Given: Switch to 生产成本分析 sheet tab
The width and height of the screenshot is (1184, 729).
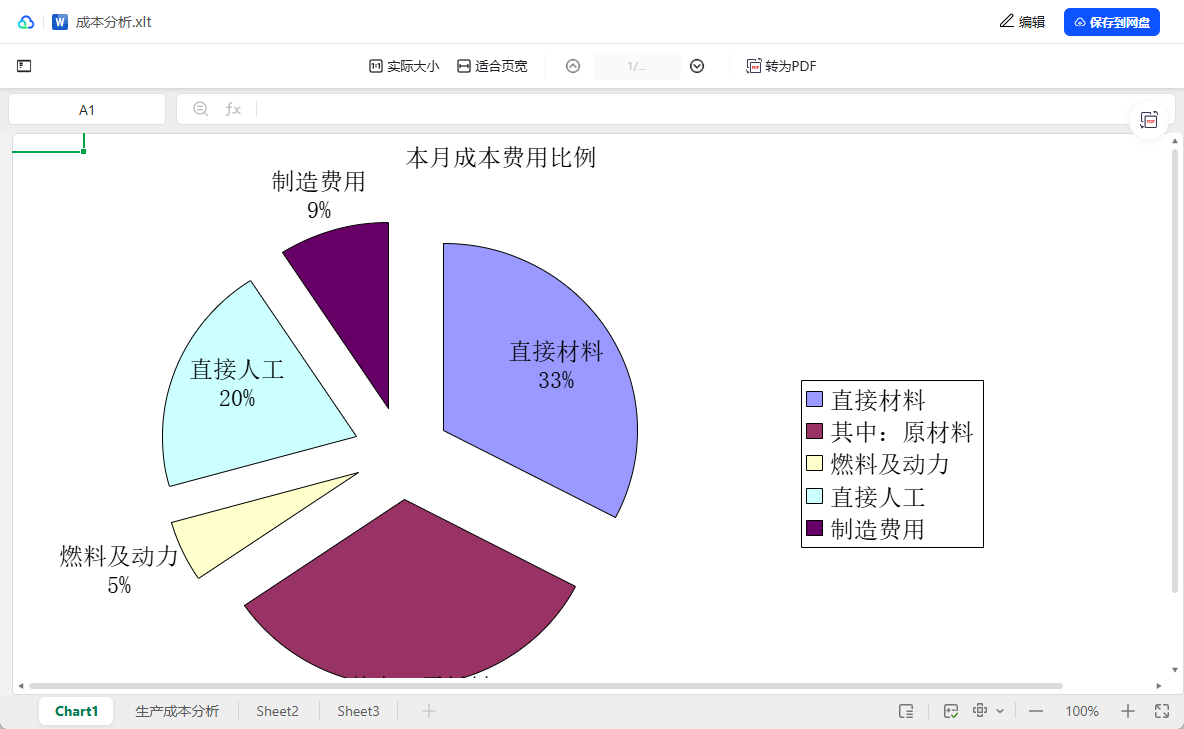Looking at the screenshot, I should [x=177, y=711].
